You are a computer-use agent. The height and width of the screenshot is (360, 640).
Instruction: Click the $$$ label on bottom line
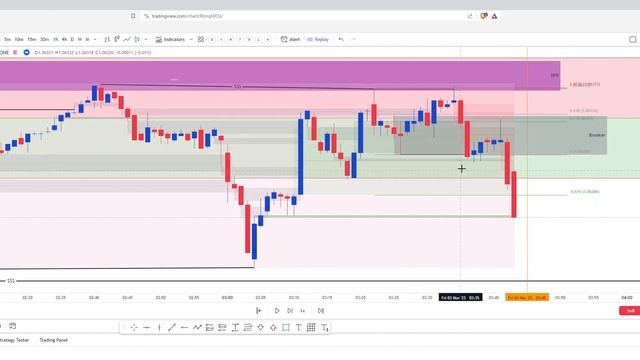click(11, 281)
